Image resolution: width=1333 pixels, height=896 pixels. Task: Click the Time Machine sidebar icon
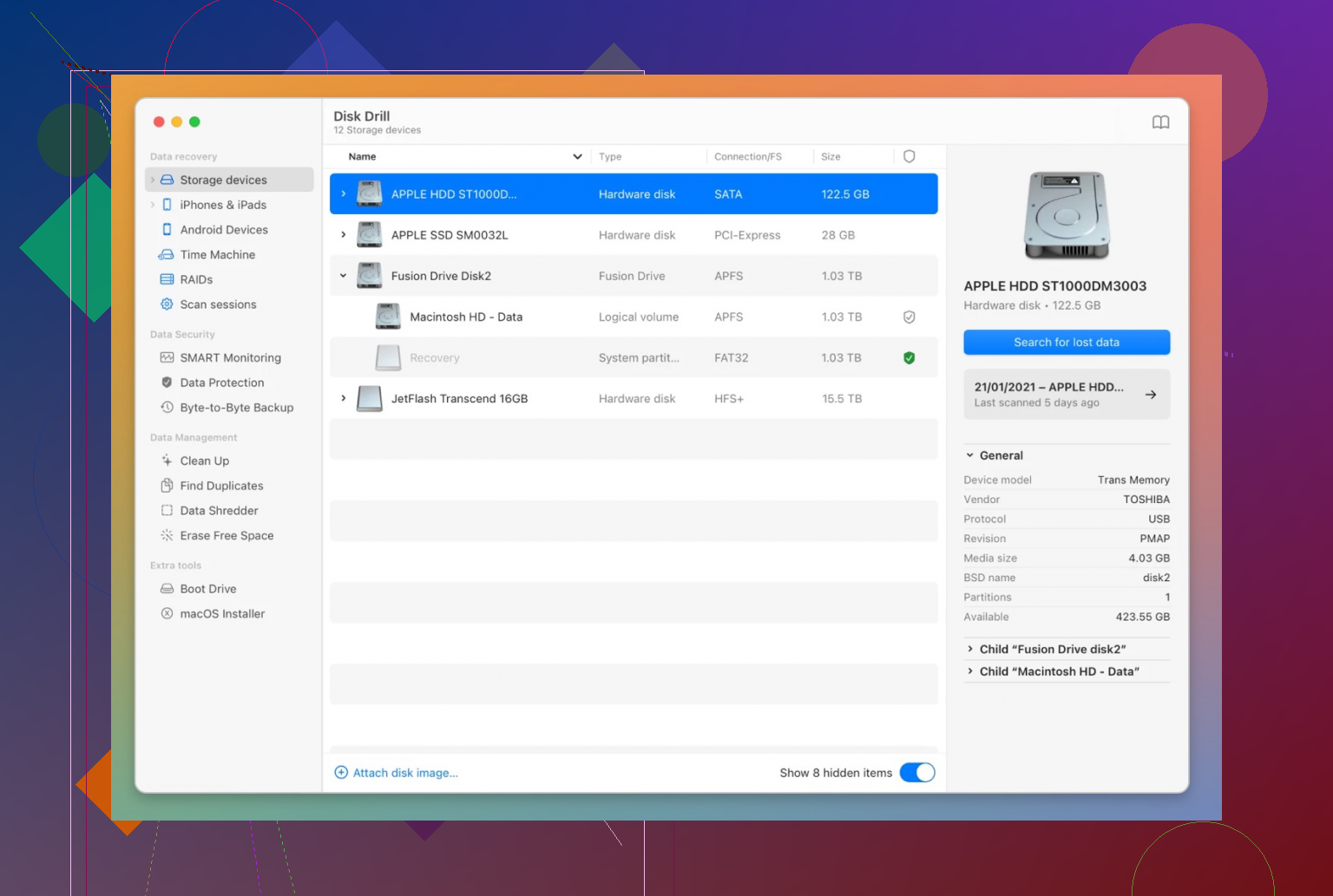(166, 255)
